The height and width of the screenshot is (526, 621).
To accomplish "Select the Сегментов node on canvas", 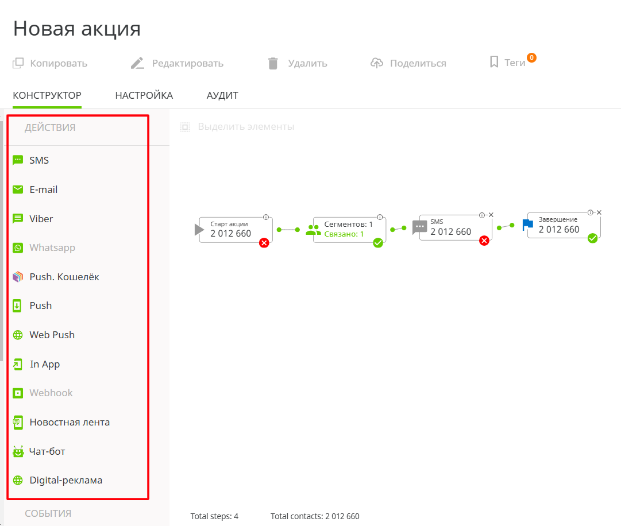I will point(345,229).
